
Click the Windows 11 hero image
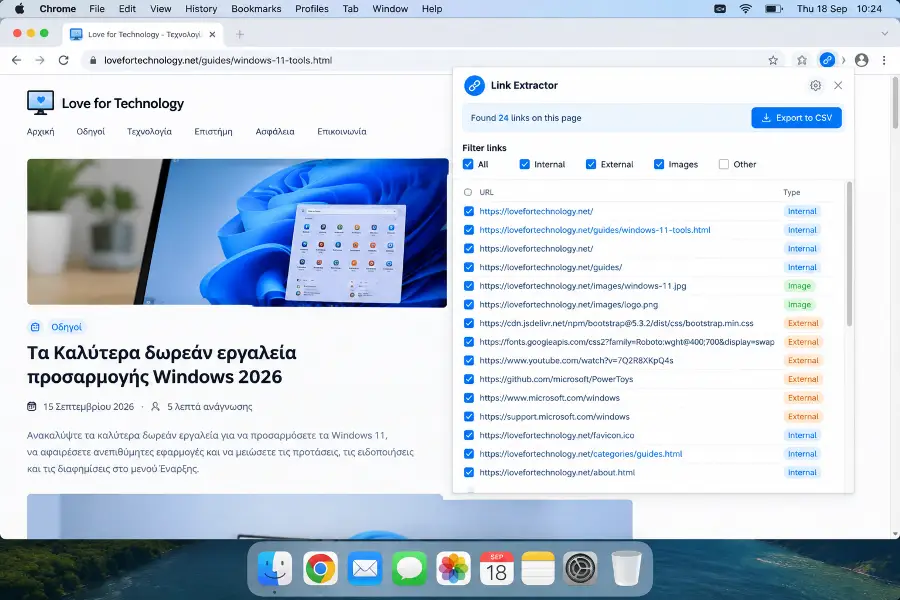tap(238, 233)
